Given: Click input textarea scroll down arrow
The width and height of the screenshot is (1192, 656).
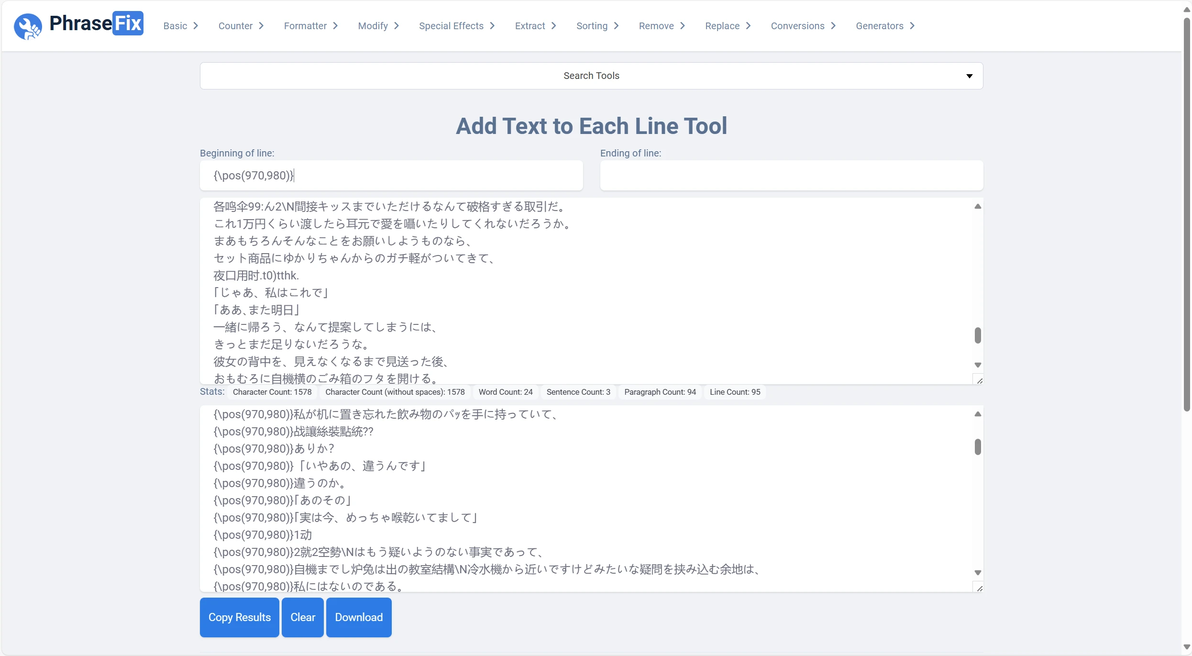Looking at the screenshot, I should coord(978,365).
